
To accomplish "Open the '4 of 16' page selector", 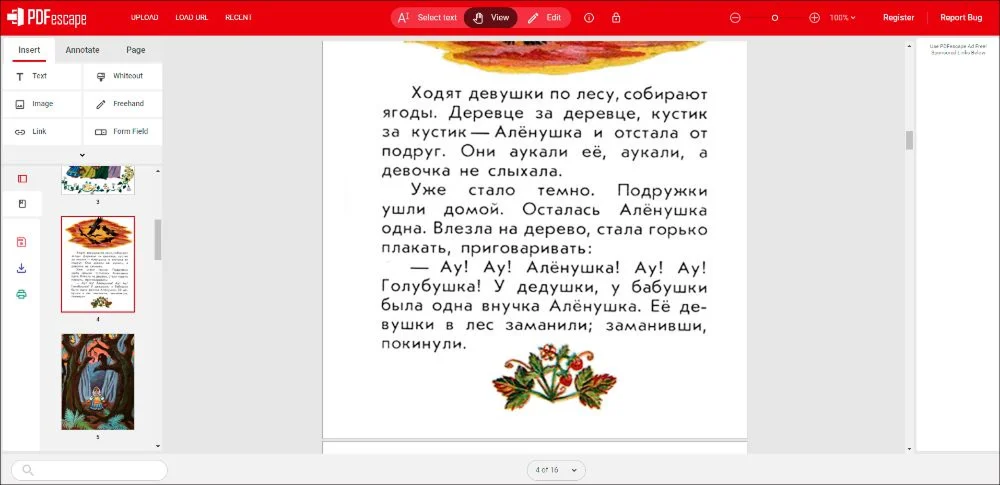I will click(556, 470).
